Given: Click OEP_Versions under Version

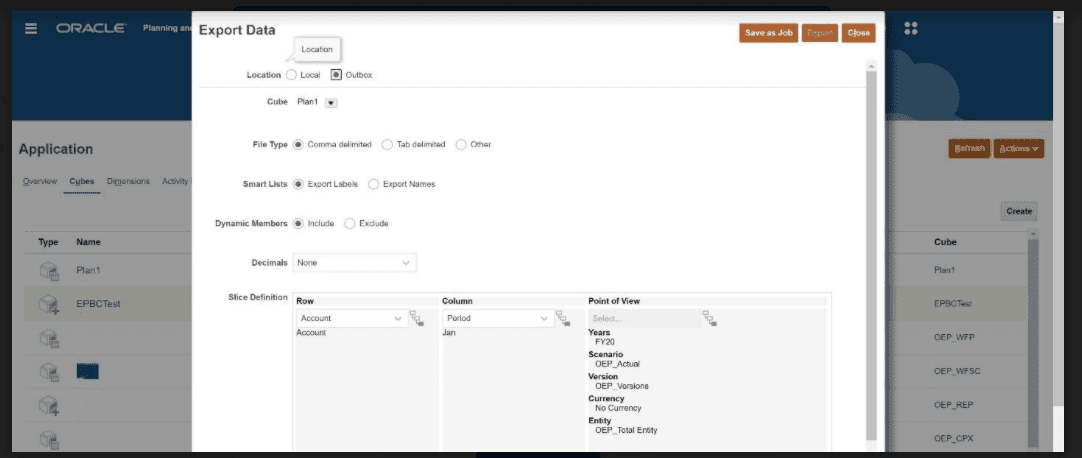Looking at the screenshot, I should point(622,386).
